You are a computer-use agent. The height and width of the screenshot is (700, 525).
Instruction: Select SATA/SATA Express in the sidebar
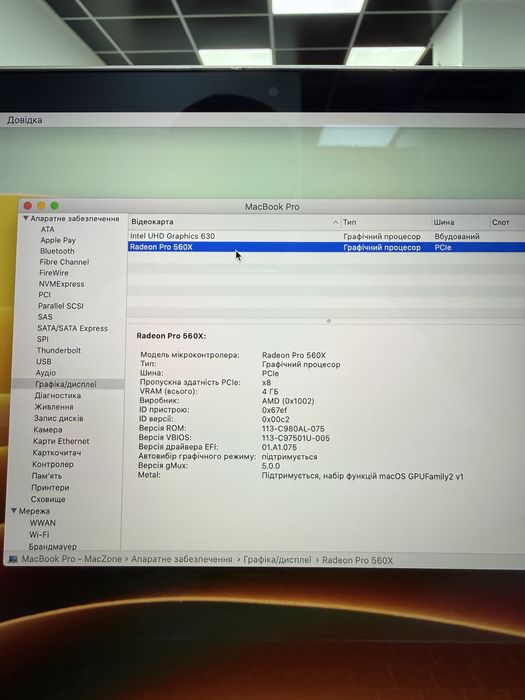click(72, 328)
